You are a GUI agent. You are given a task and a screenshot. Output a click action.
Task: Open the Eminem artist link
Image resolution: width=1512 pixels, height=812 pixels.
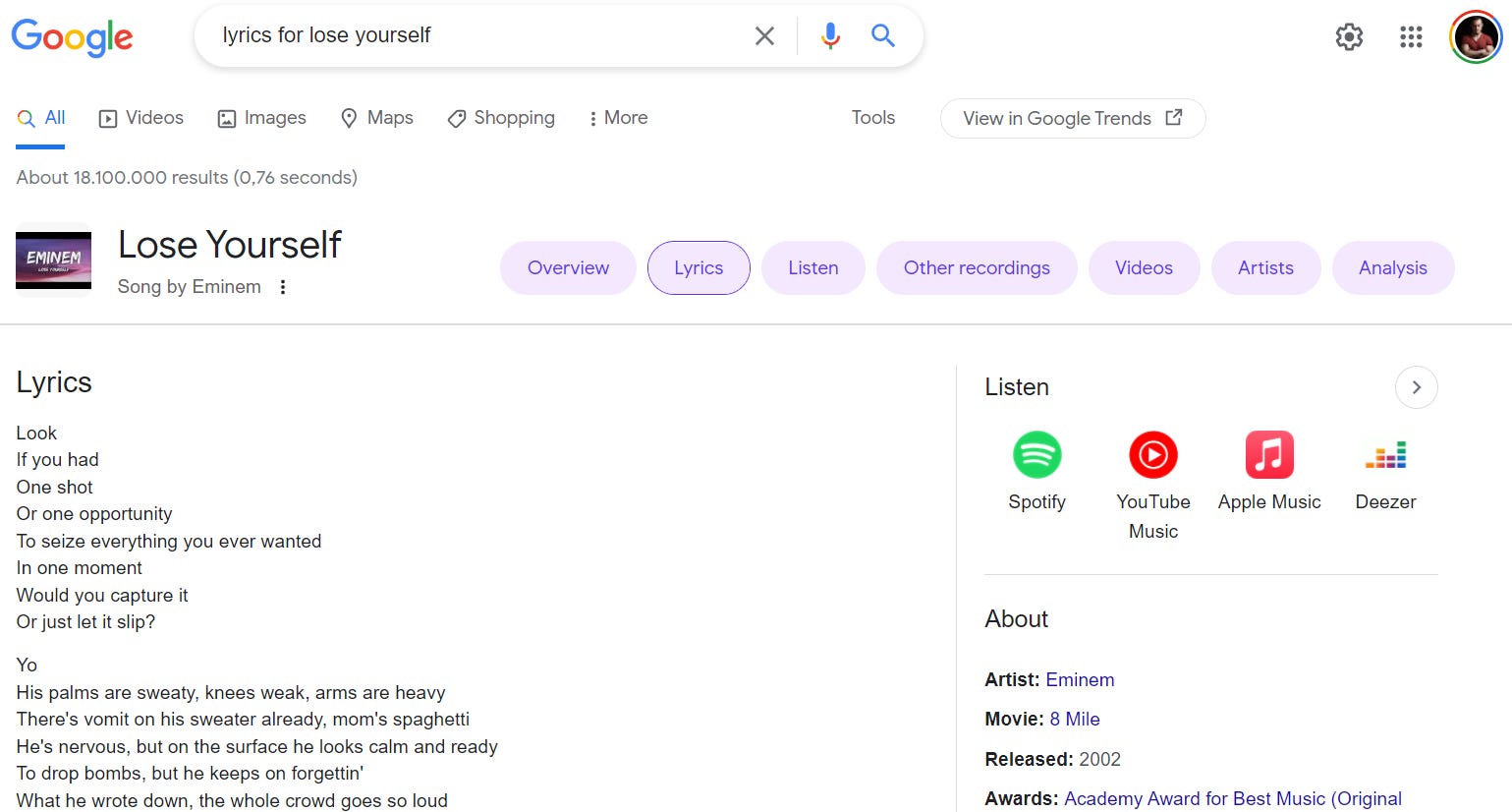click(x=1080, y=680)
